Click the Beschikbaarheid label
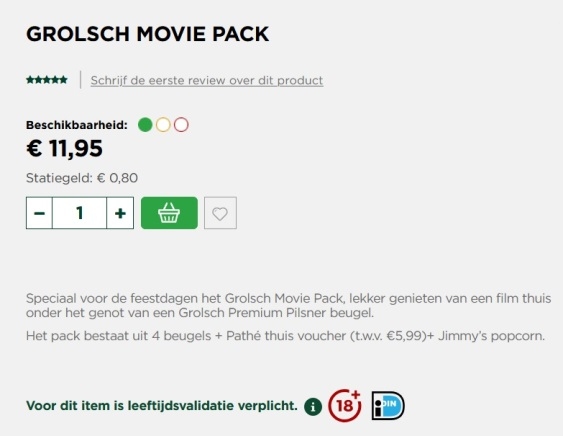 pyautogui.click(x=77, y=125)
